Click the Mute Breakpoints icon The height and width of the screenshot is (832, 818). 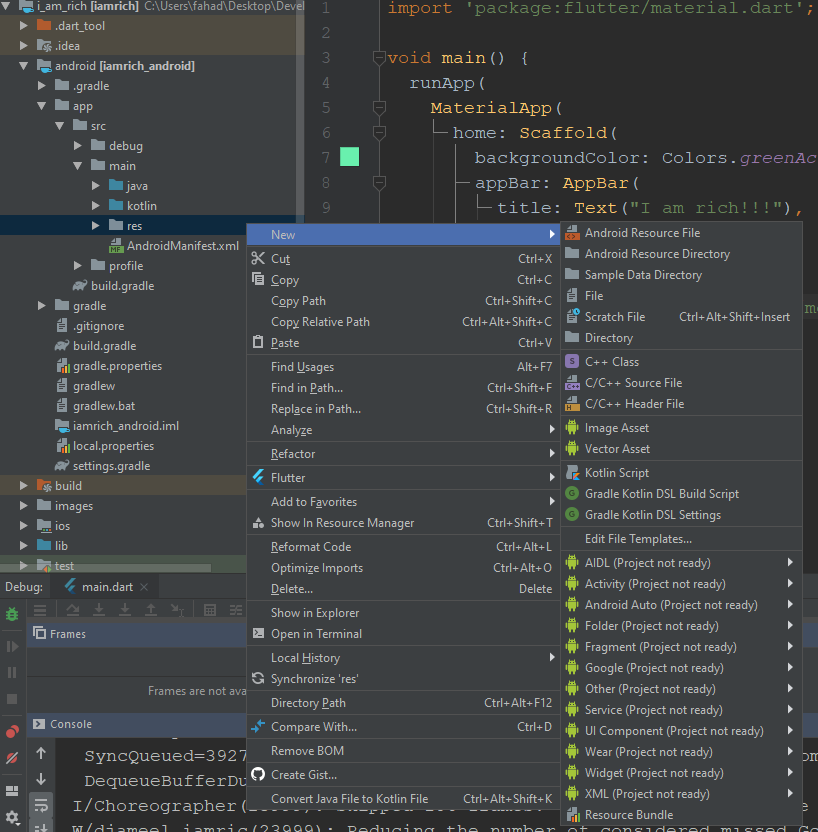coord(12,758)
